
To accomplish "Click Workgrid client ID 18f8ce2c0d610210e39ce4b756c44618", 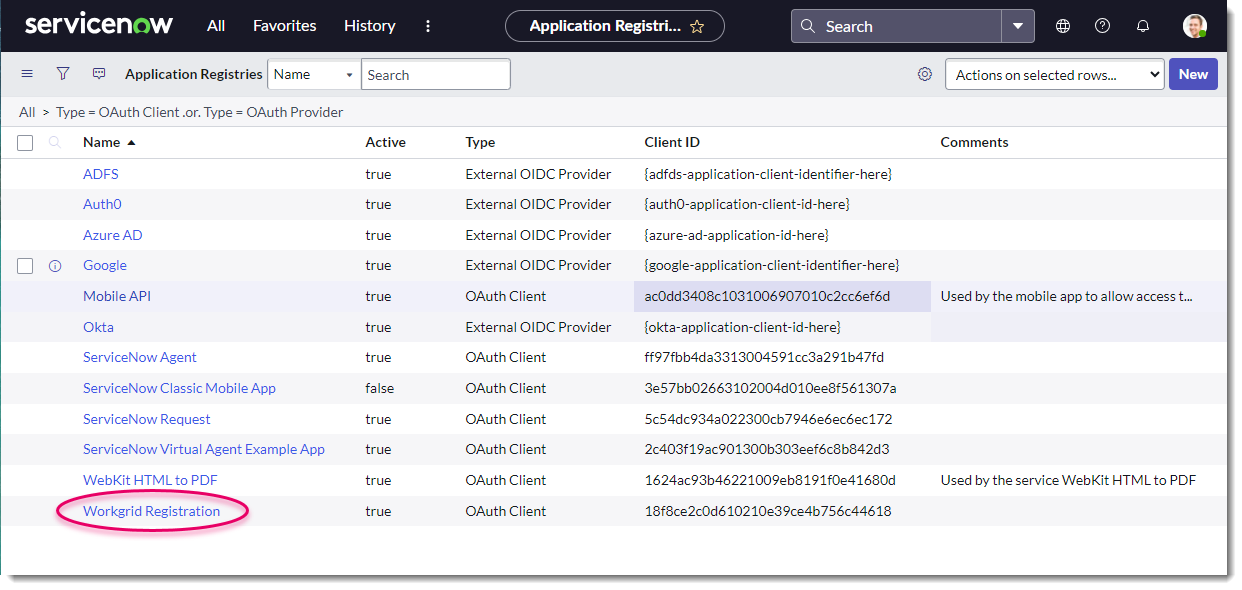I will point(768,511).
